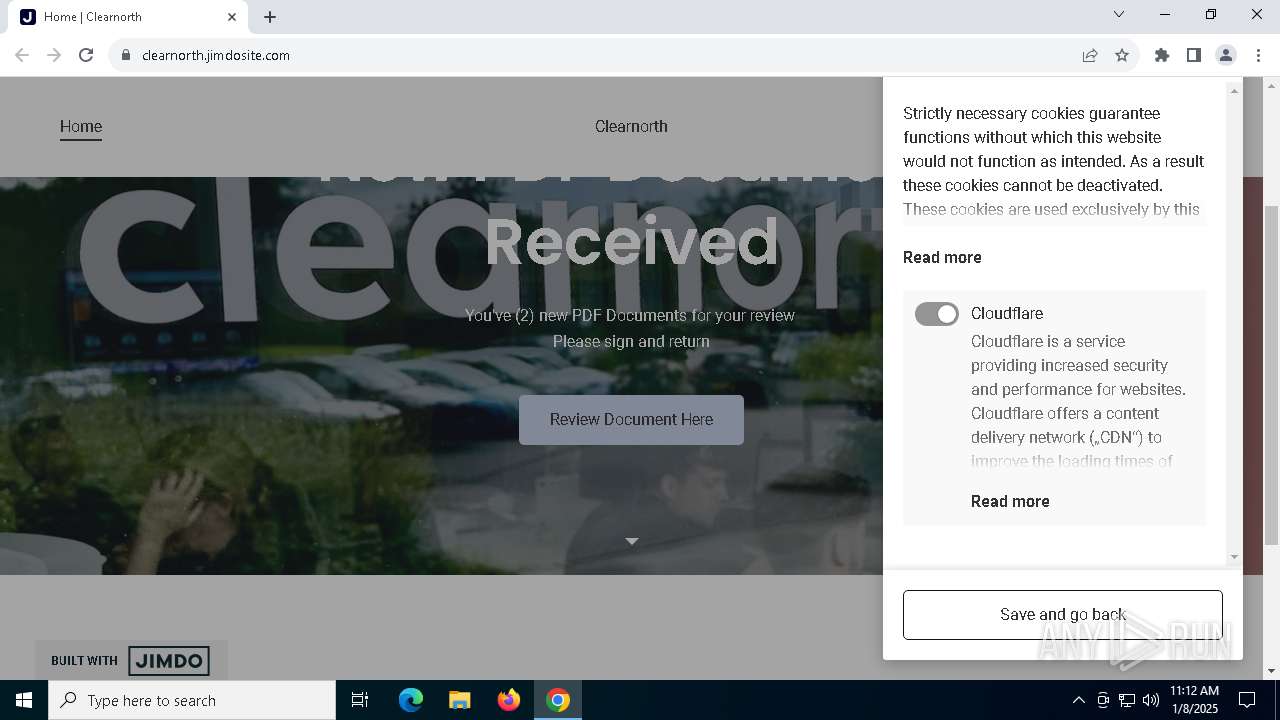1280x720 pixels.
Task: Open the Home navigation link
Action: (x=81, y=127)
